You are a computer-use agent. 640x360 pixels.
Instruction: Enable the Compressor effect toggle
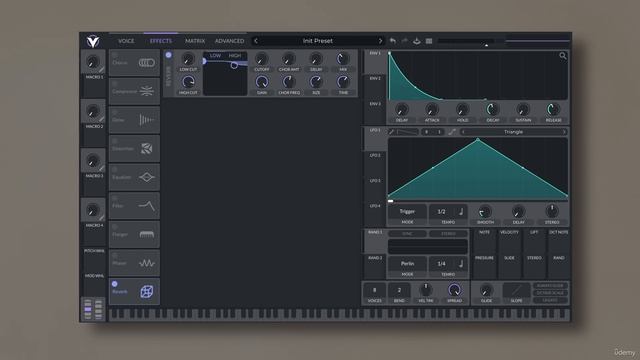tap(115, 83)
